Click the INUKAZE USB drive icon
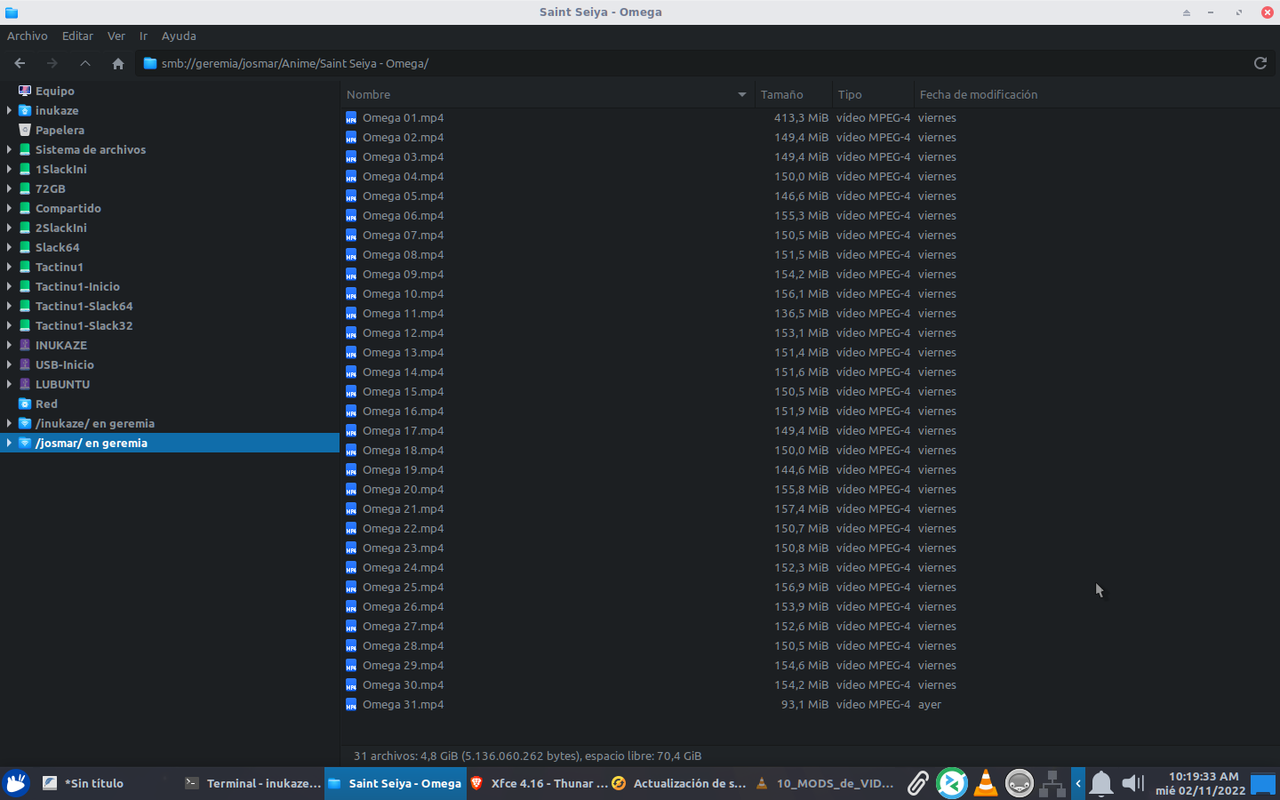The height and width of the screenshot is (800, 1280). pos(25,345)
